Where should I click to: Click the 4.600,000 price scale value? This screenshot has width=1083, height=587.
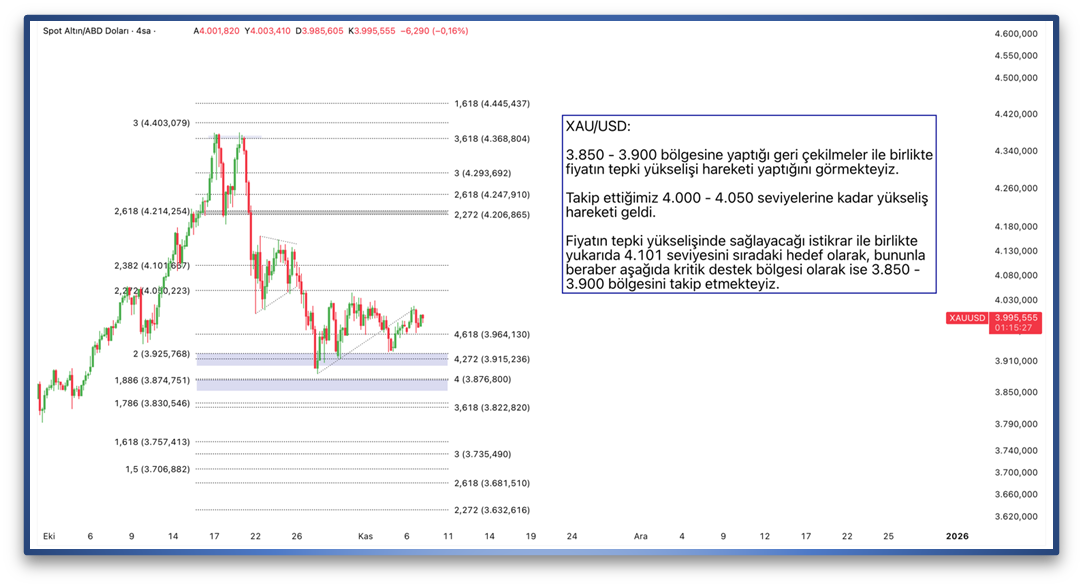coord(1016,34)
